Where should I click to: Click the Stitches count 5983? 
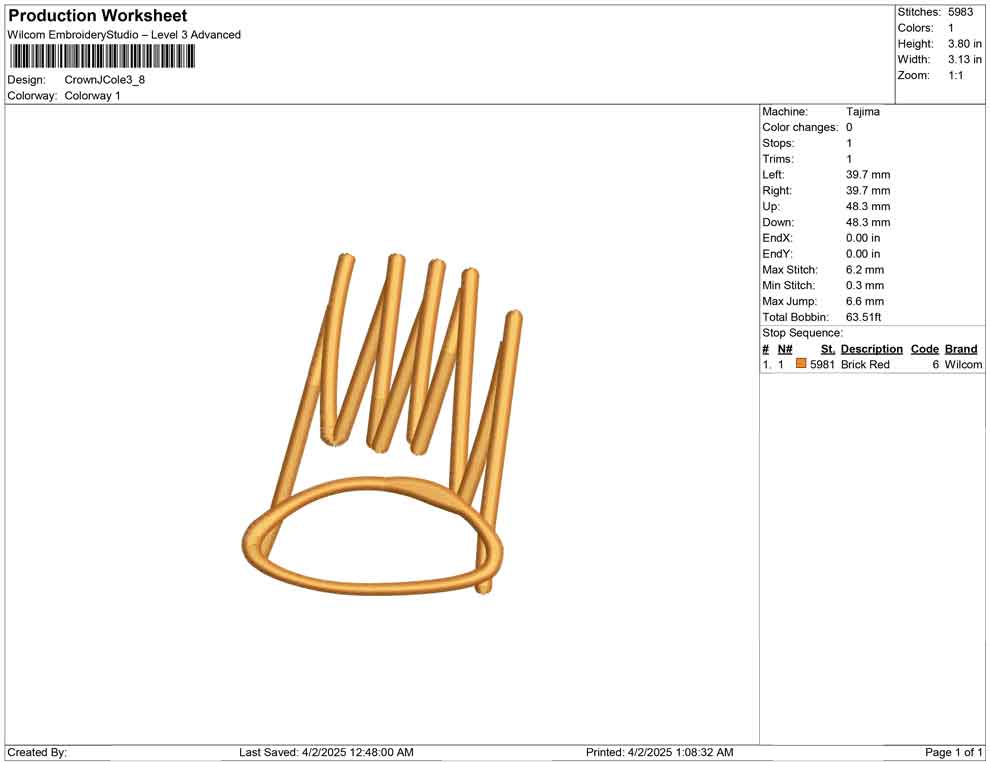coord(960,12)
